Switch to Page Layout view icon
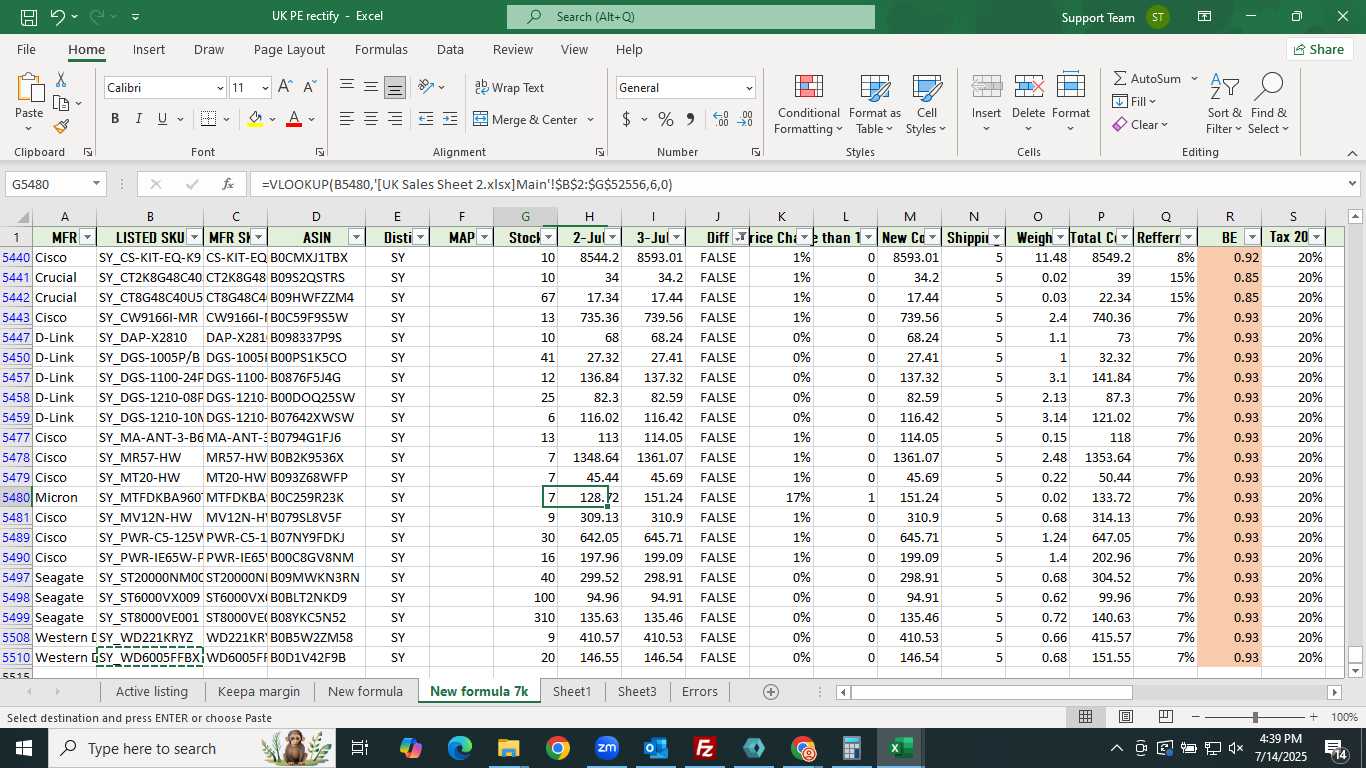1366x768 pixels. pyautogui.click(x=1125, y=717)
